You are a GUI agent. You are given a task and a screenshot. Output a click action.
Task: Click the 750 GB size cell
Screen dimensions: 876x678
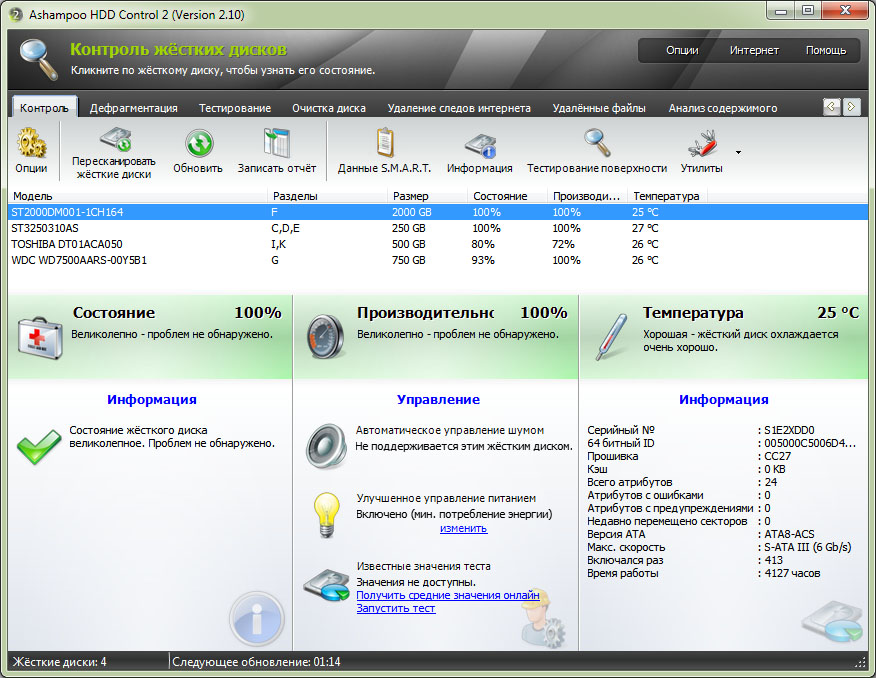tap(409, 260)
